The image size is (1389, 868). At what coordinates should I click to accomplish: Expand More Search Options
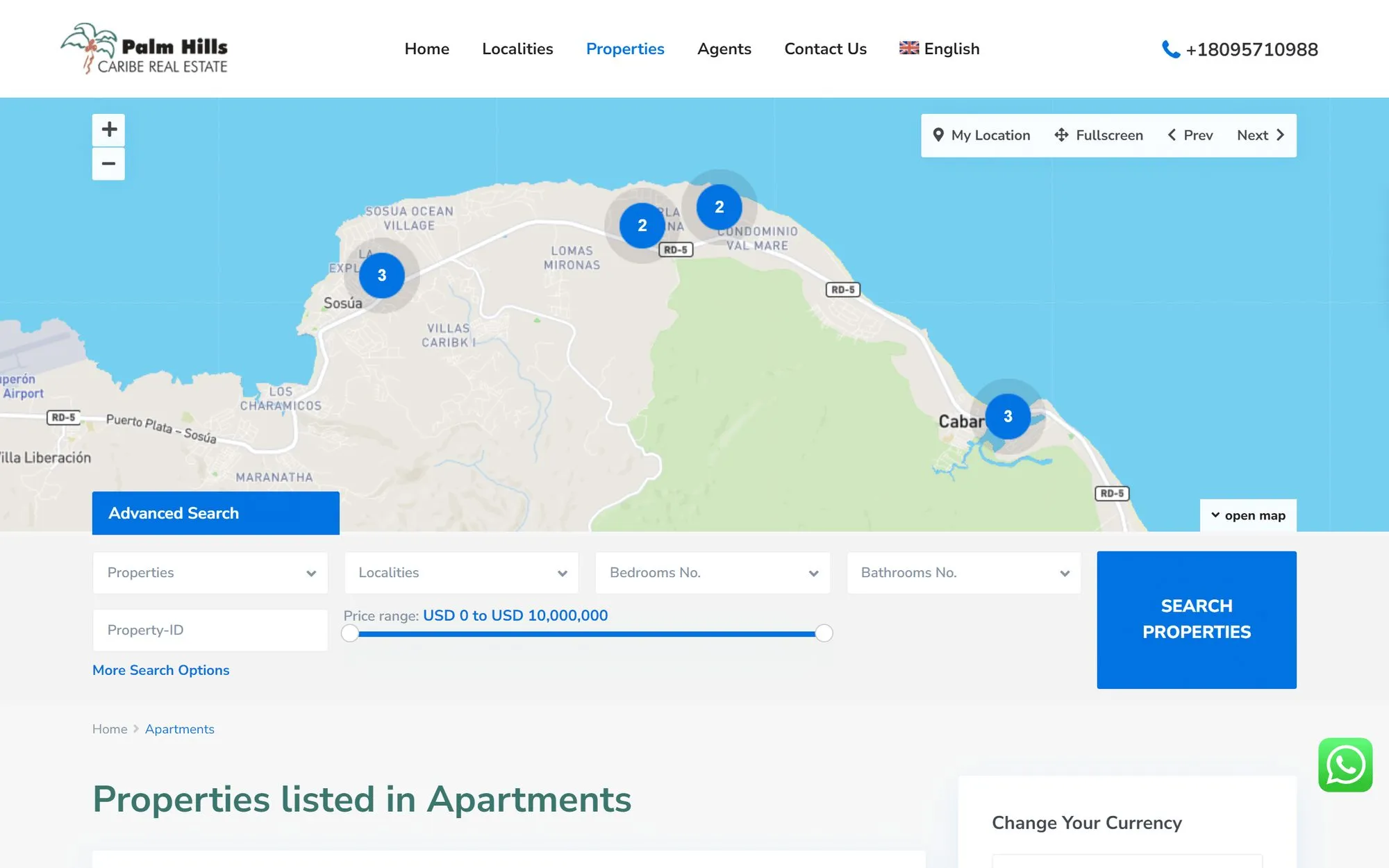pyautogui.click(x=160, y=670)
